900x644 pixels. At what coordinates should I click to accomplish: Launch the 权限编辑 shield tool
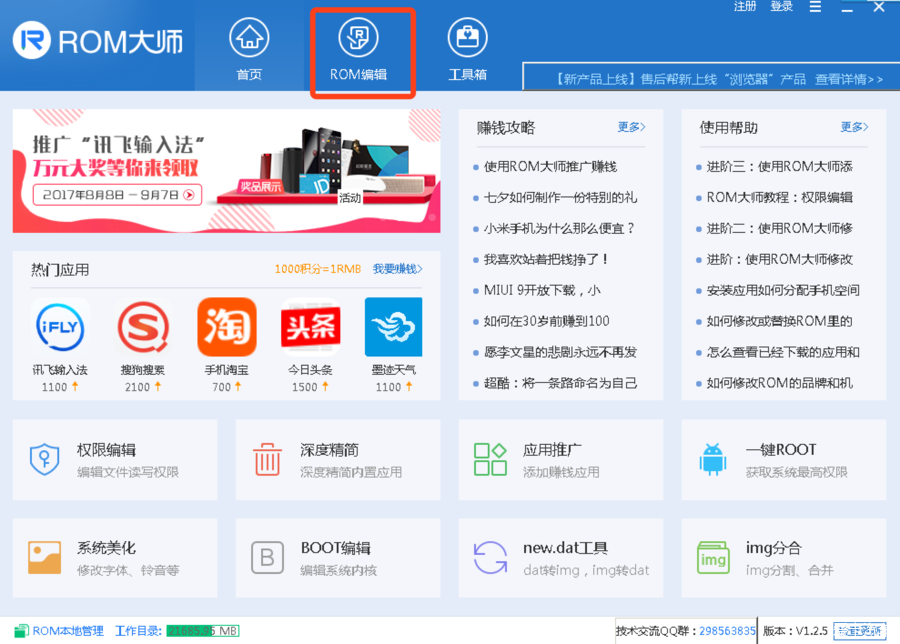coord(115,460)
